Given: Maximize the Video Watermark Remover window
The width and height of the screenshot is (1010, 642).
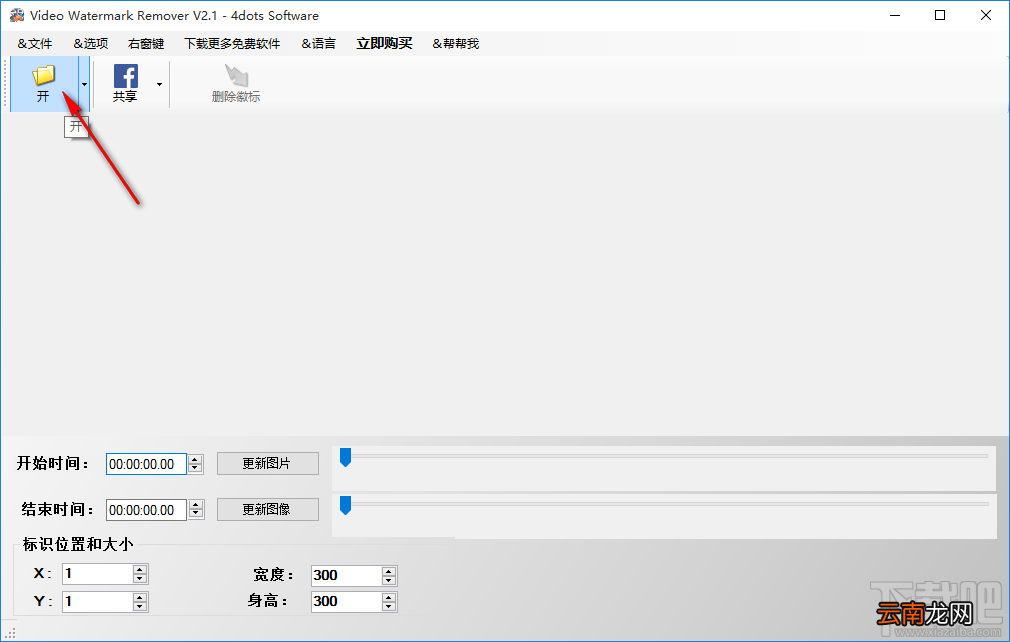Looking at the screenshot, I should (x=940, y=15).
